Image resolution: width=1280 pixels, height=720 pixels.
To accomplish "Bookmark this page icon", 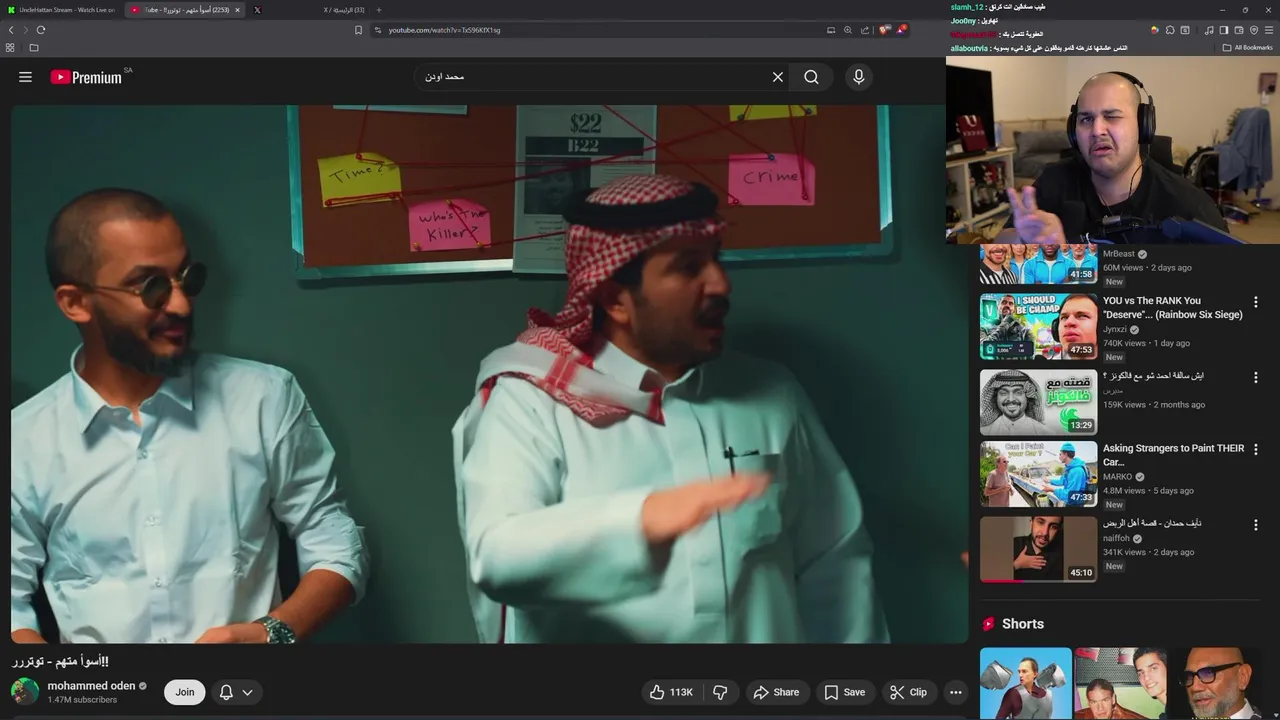I will (358, 30).
